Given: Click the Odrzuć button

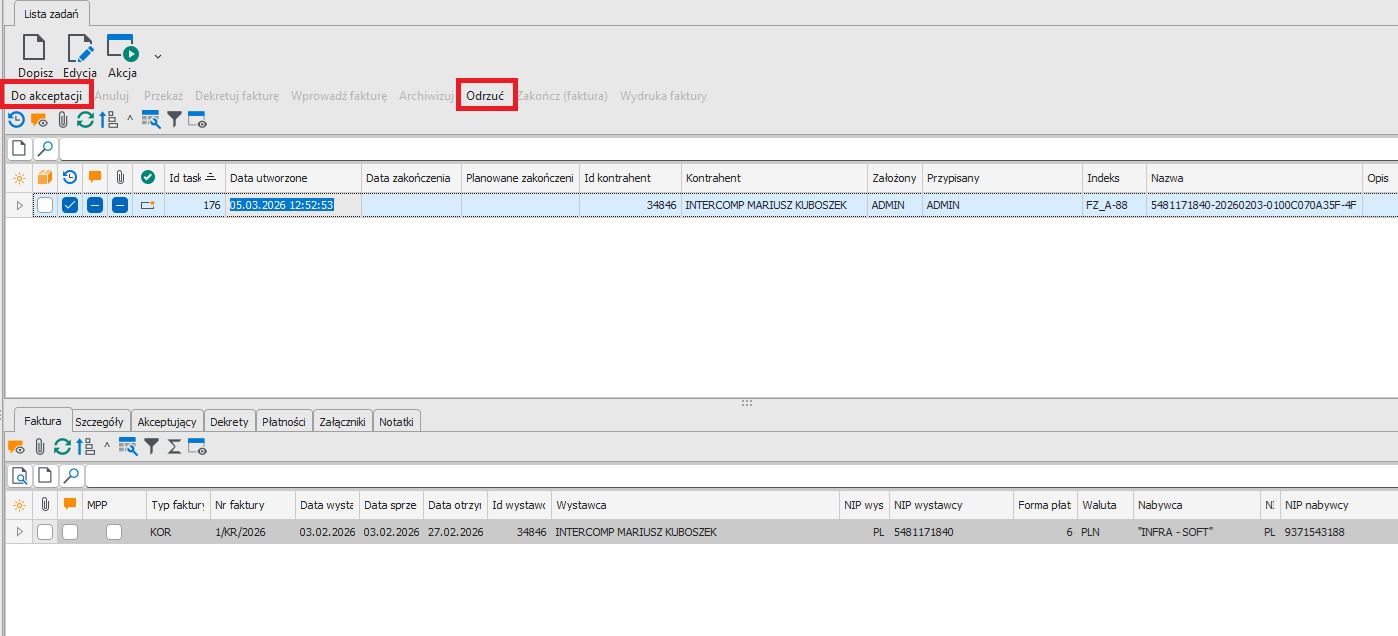Looking at the screenshot, I should [x=486, y=96].
